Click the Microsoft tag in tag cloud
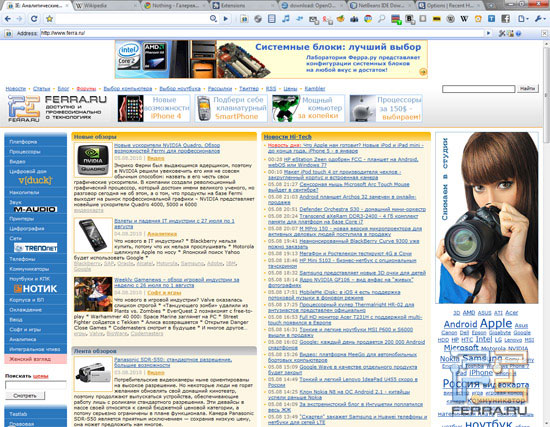 [x=461, y=347]
